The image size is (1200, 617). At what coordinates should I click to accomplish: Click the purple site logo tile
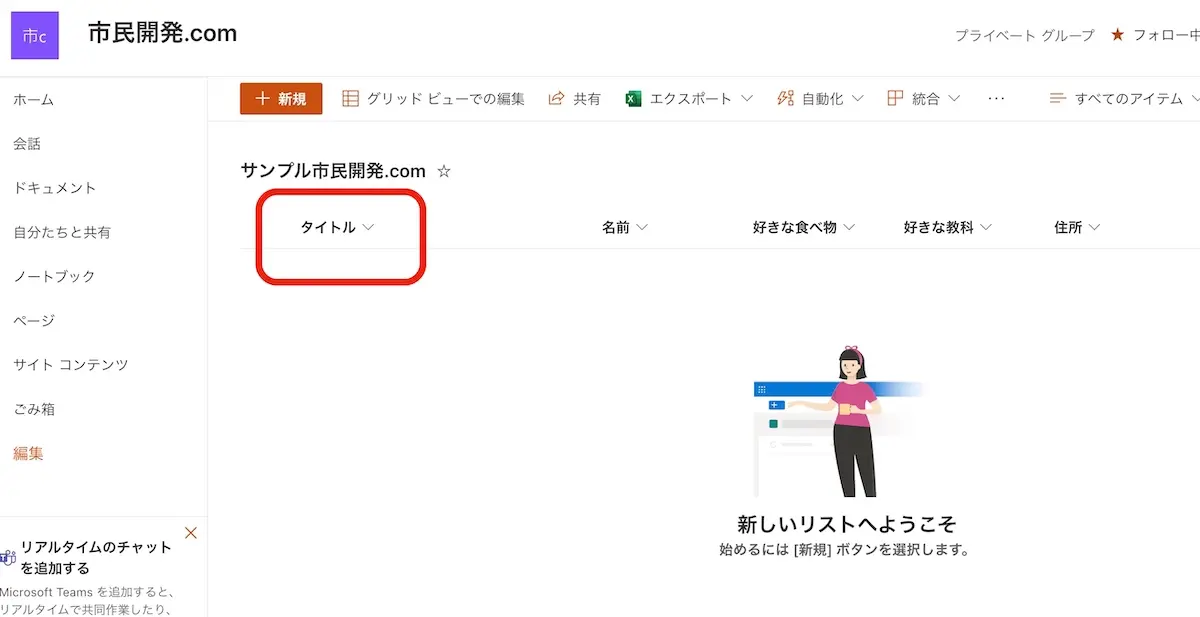pyautogui.click(x=35, y=36)
